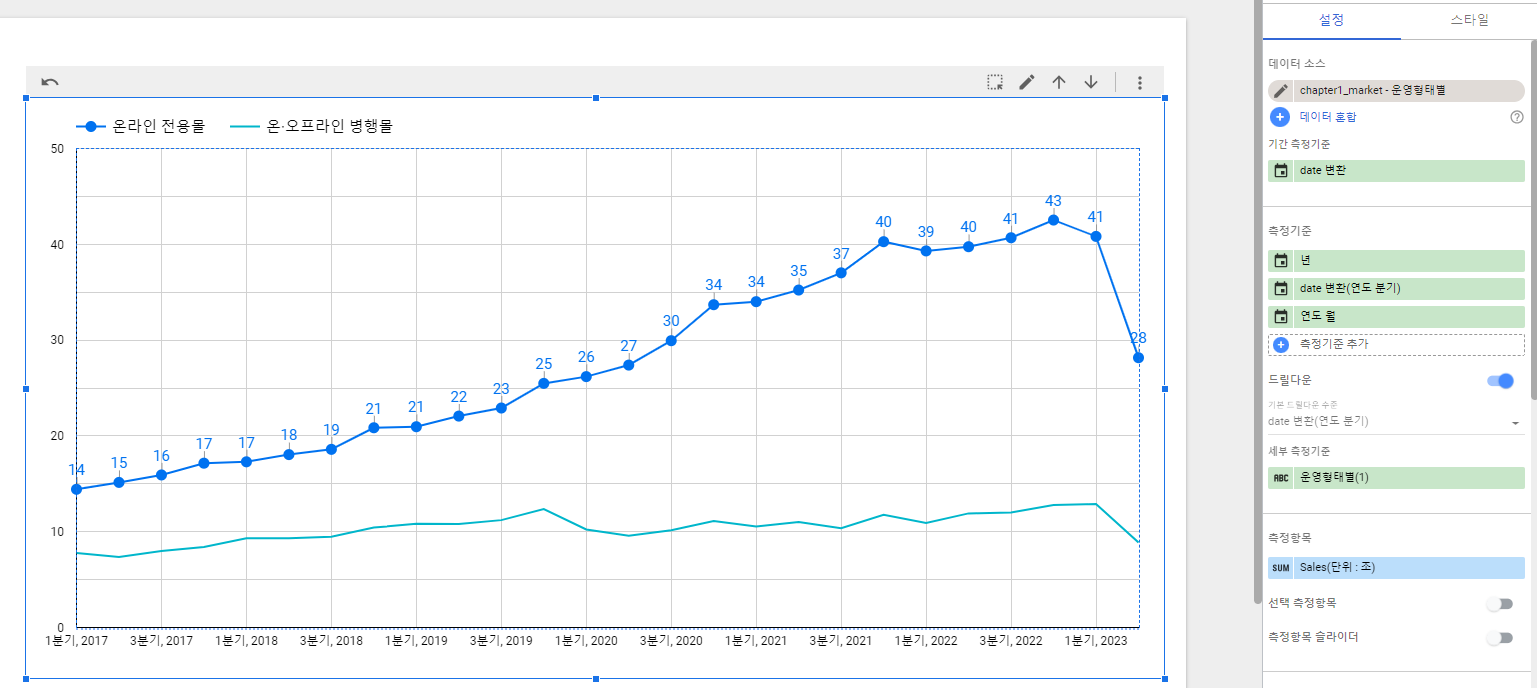Select chapter1_market - 운영형태별 data source
The height and width of the screenshot is (688, 1537).
1396,90
